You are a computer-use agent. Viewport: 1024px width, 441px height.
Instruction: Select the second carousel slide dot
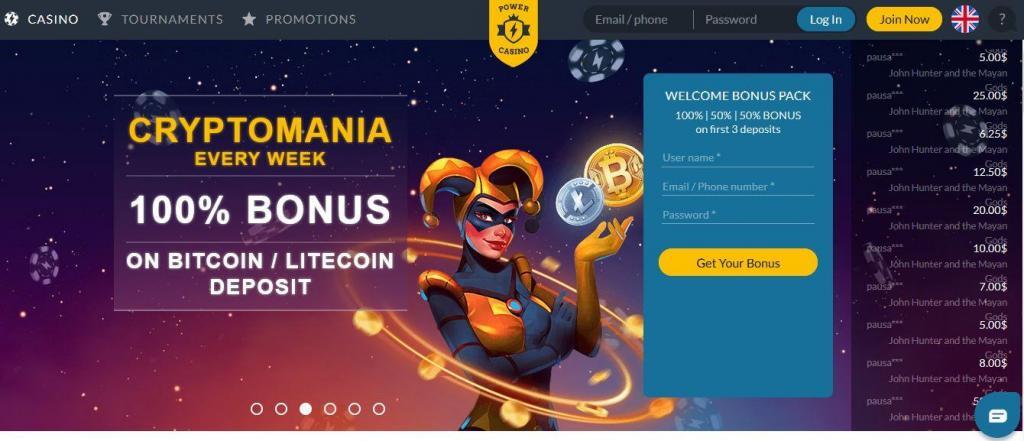pos(281,409)
